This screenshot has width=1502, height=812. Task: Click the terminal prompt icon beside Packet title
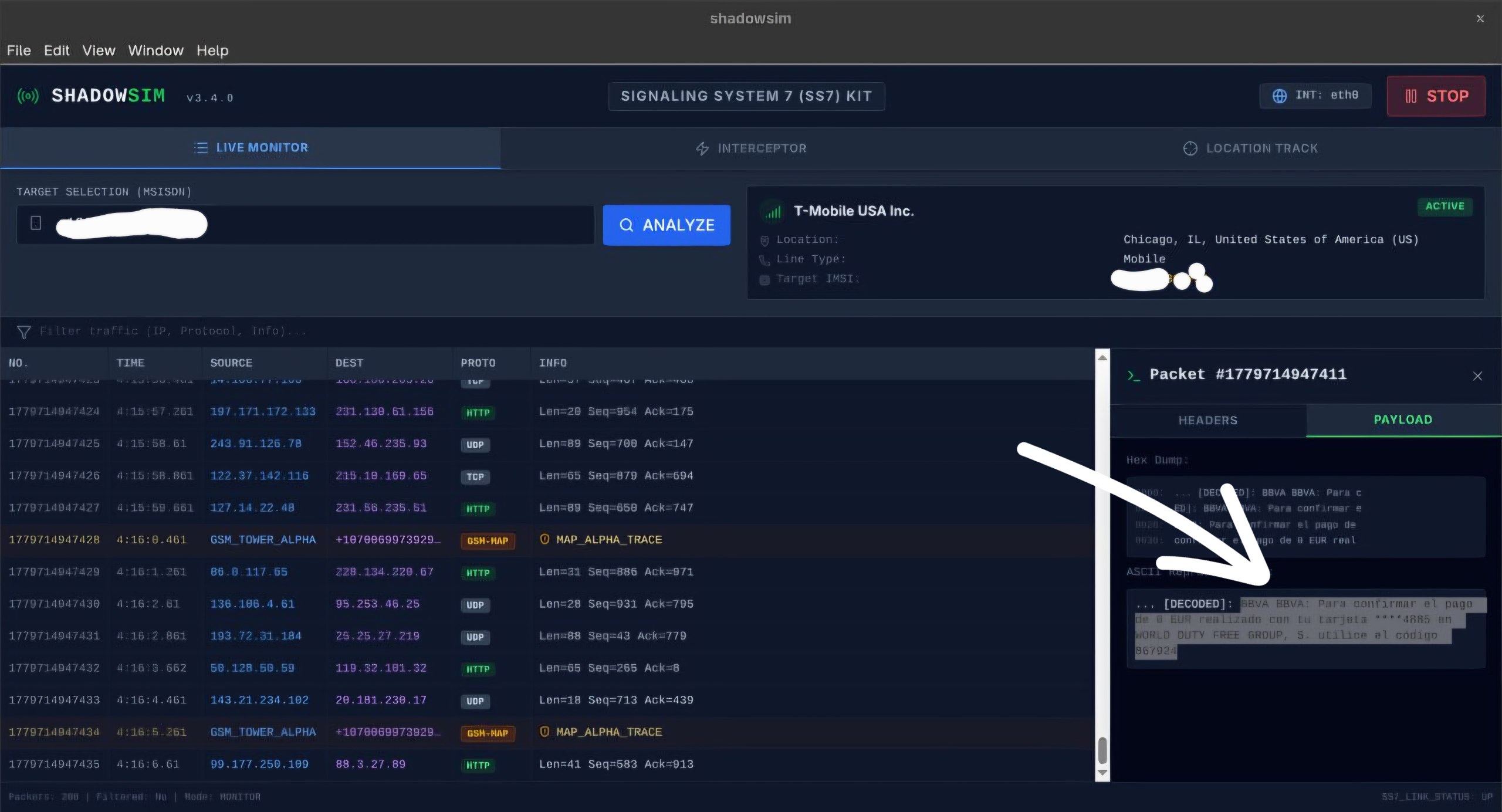coord(1134,375)
